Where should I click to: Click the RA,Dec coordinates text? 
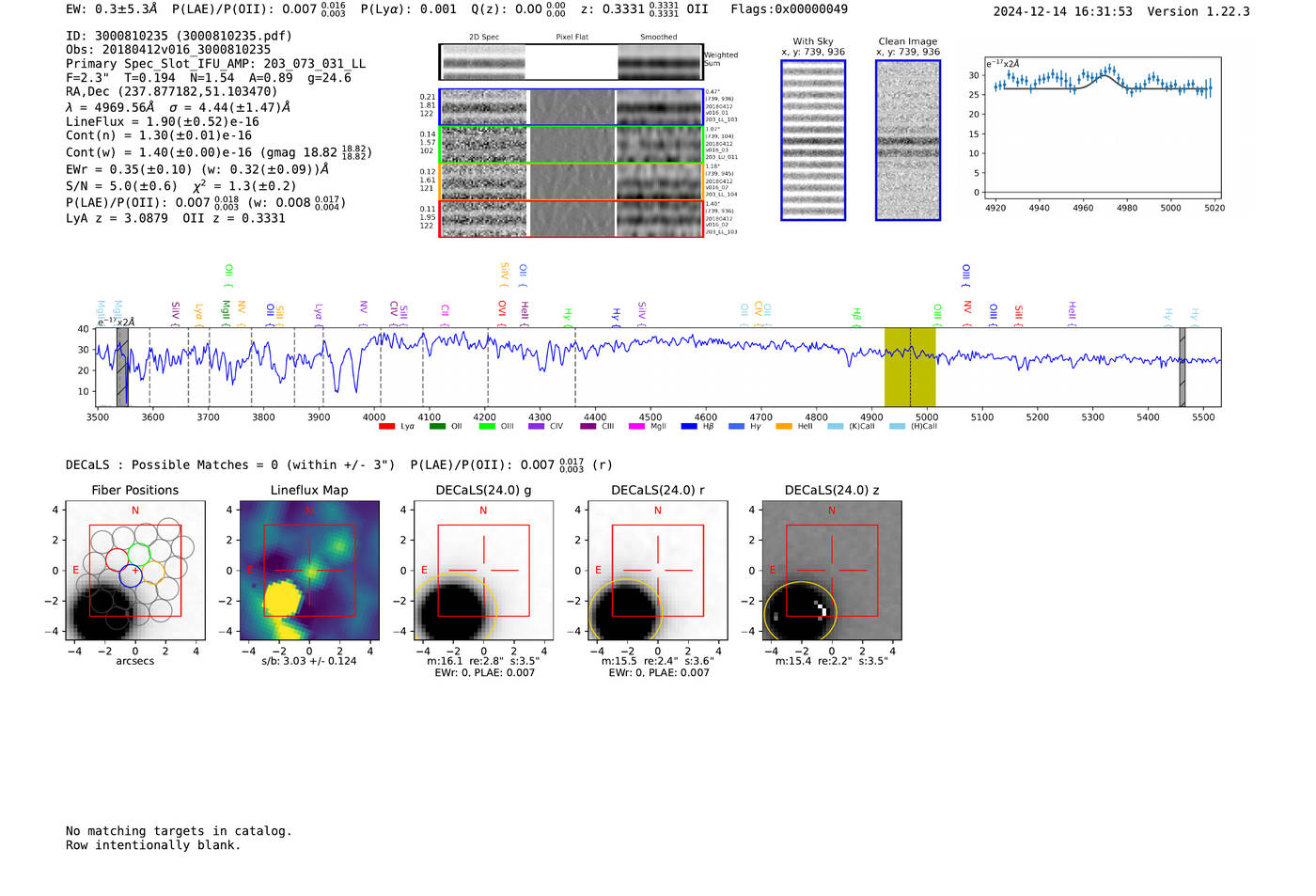[x=172, y=92]
